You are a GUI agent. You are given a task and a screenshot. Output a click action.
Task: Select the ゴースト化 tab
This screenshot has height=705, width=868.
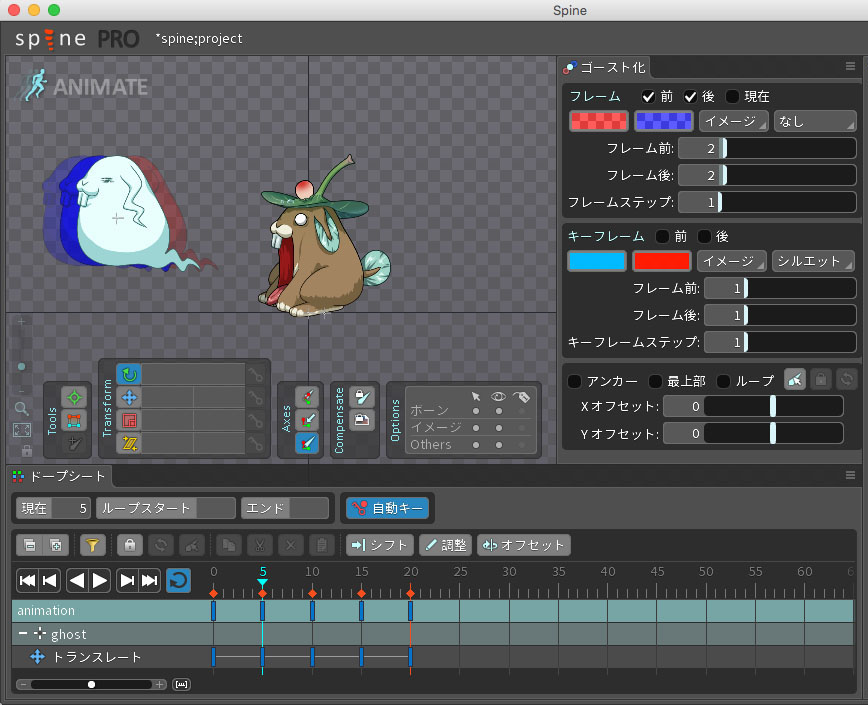click(x=604, y=68)
